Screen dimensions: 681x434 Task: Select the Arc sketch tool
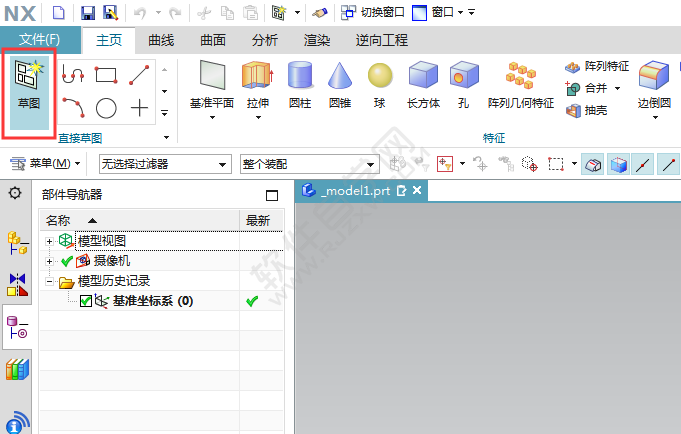pyautogui.click(x=73, y=108)
